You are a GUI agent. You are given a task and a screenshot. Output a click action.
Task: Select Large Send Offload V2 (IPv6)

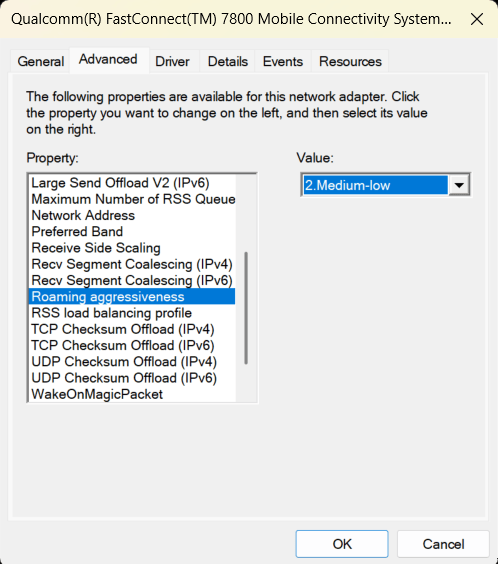[132, 183]
